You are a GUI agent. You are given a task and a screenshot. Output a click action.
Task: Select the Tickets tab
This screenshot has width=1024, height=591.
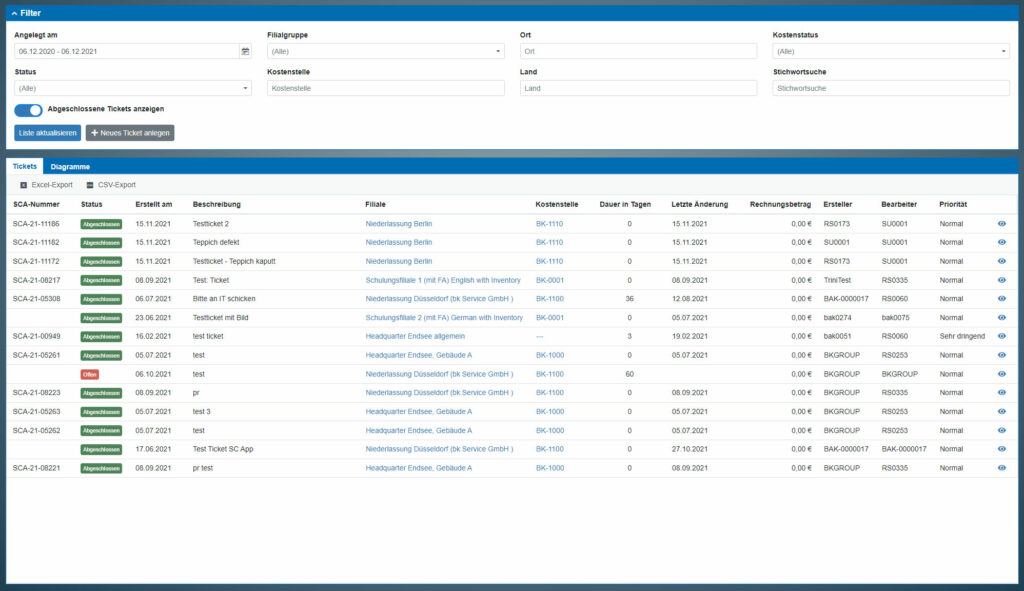tap(25, 167)
